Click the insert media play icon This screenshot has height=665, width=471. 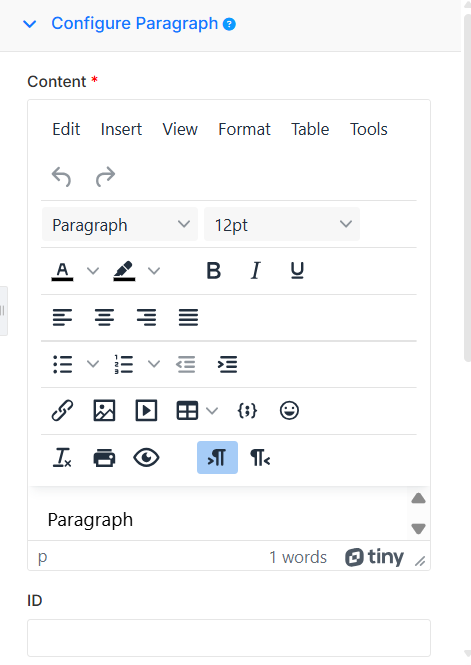146,411
